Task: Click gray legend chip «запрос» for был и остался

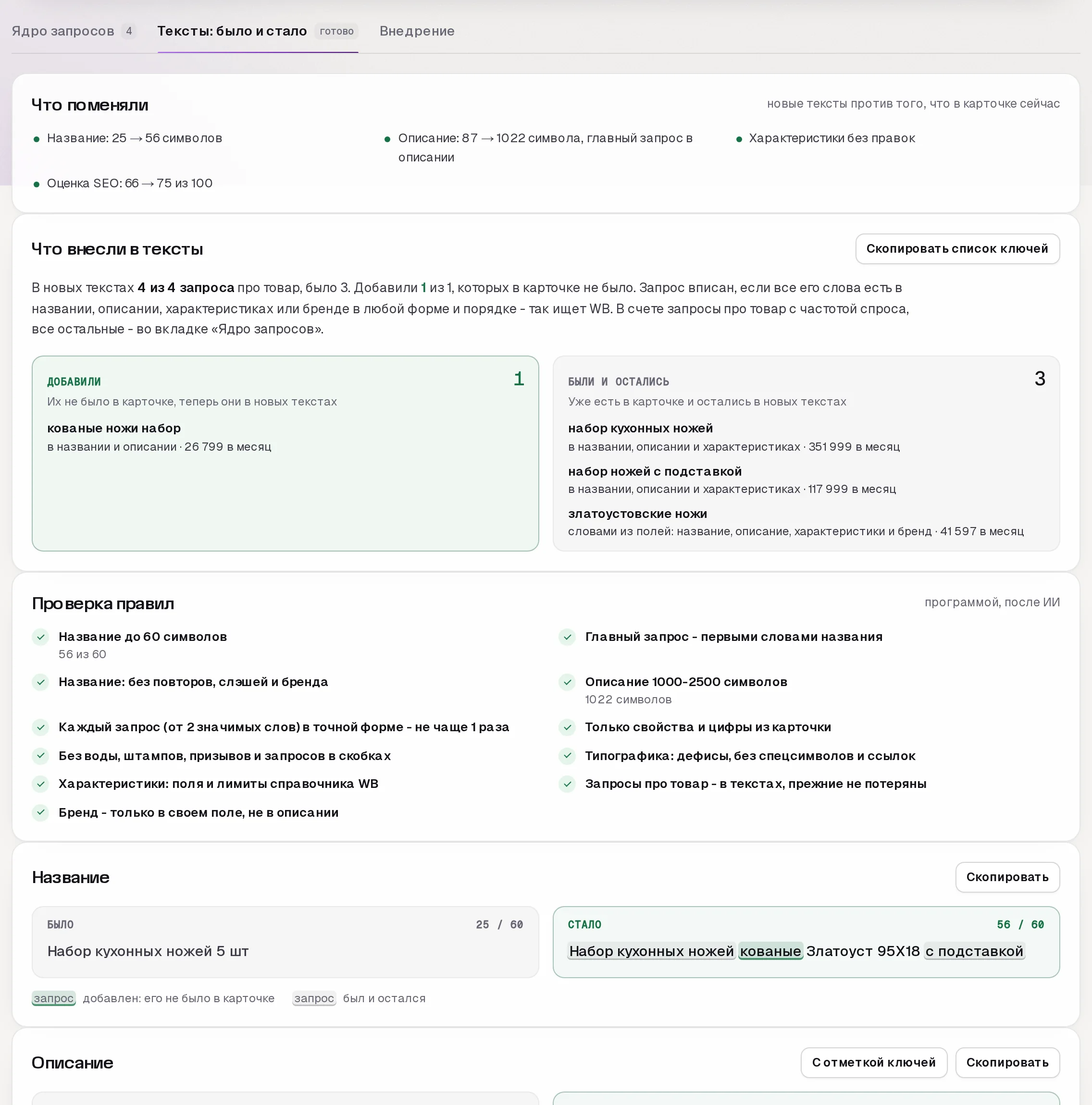Action: (x=314, y=998)
